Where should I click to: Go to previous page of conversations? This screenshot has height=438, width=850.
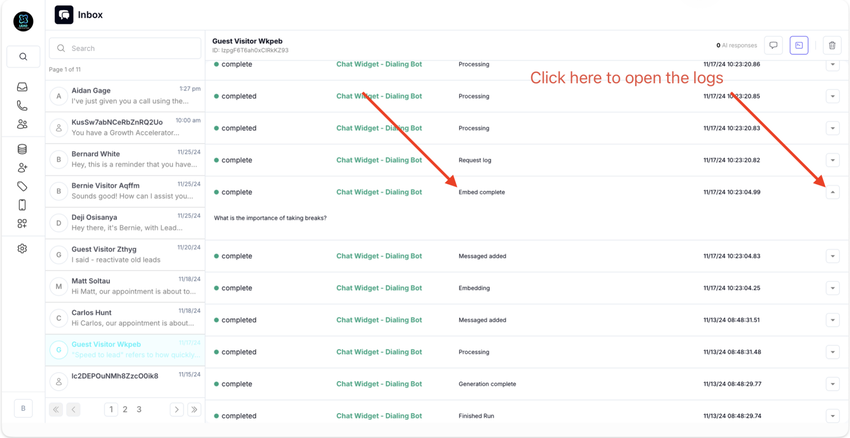(x=73, y=409)
